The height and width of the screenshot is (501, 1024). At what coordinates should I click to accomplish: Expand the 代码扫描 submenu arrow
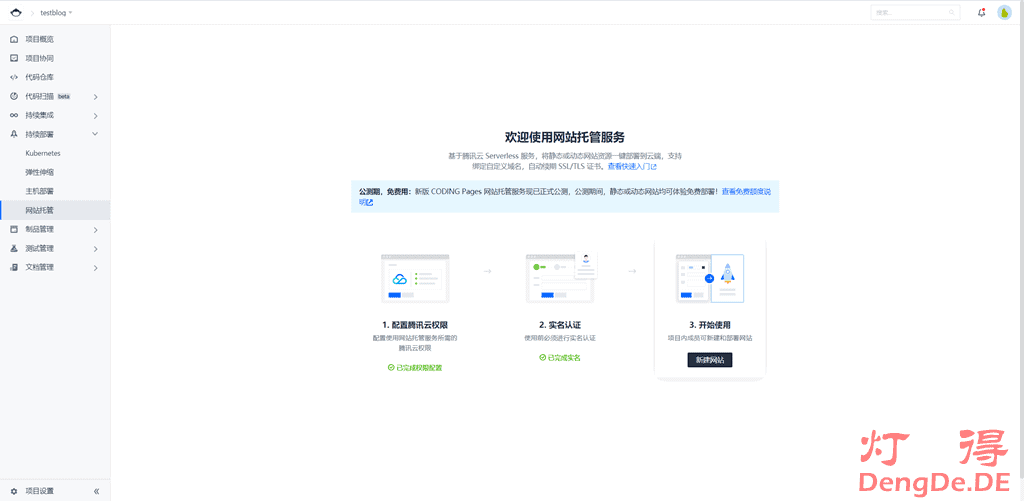pyautogui.click(x=95, y=97)
